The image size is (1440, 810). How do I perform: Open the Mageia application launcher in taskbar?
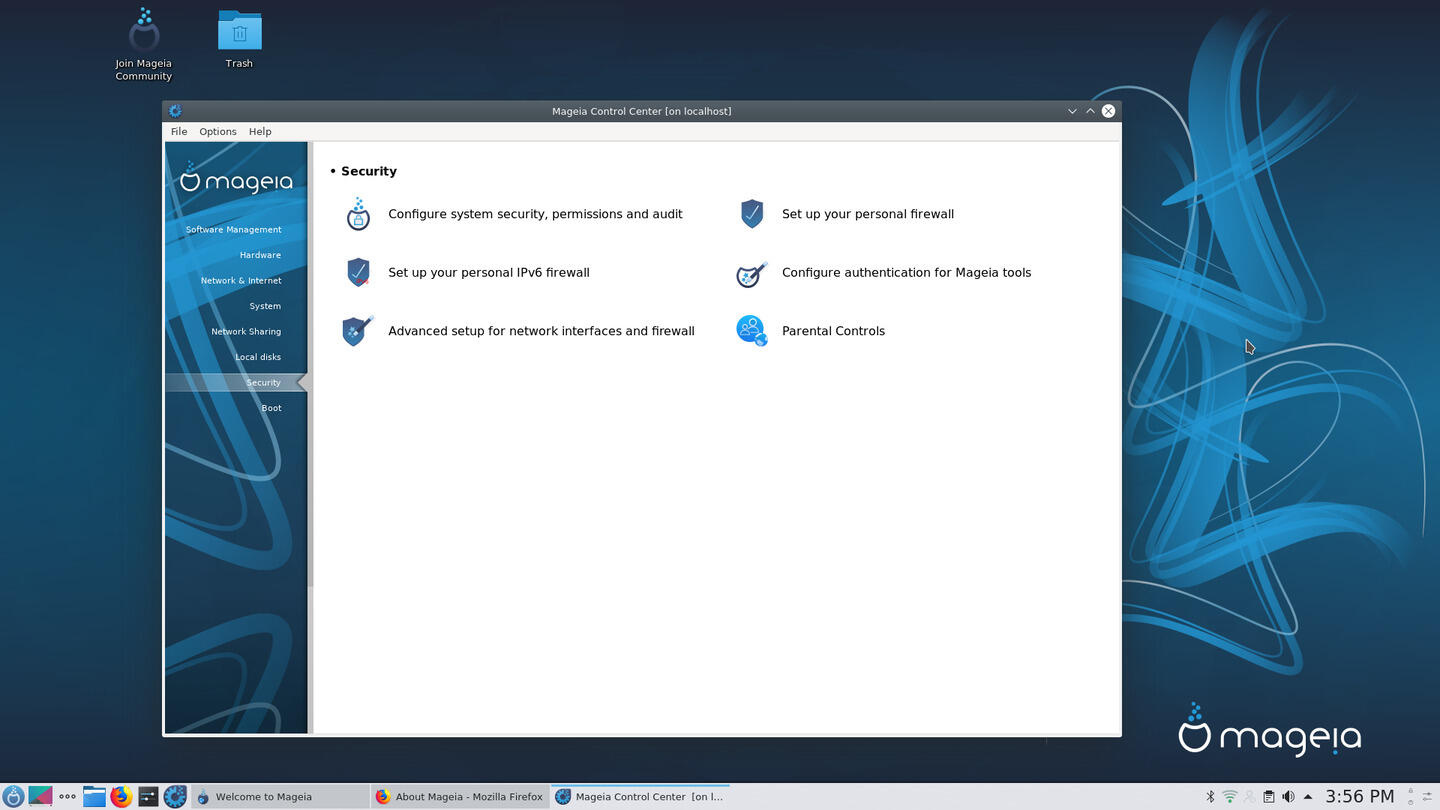(13, 797)
